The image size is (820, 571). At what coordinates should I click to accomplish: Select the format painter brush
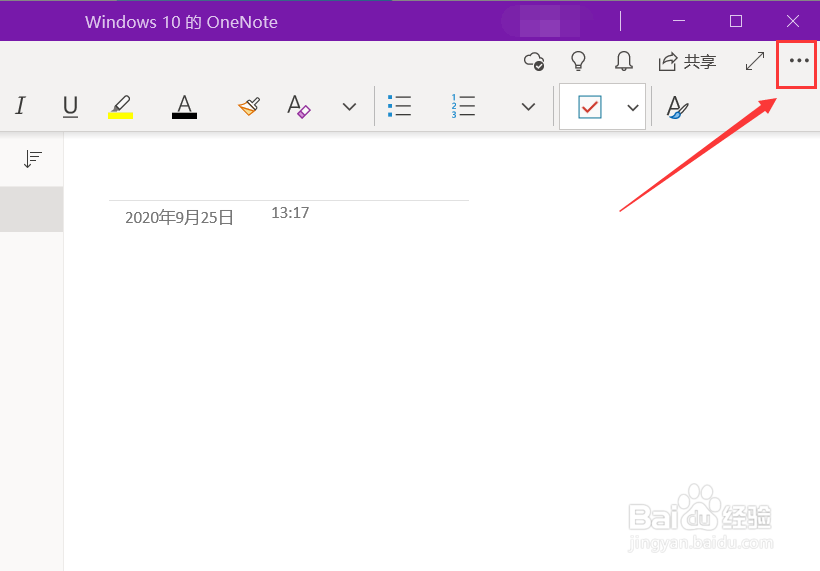(x=249, y=106)
